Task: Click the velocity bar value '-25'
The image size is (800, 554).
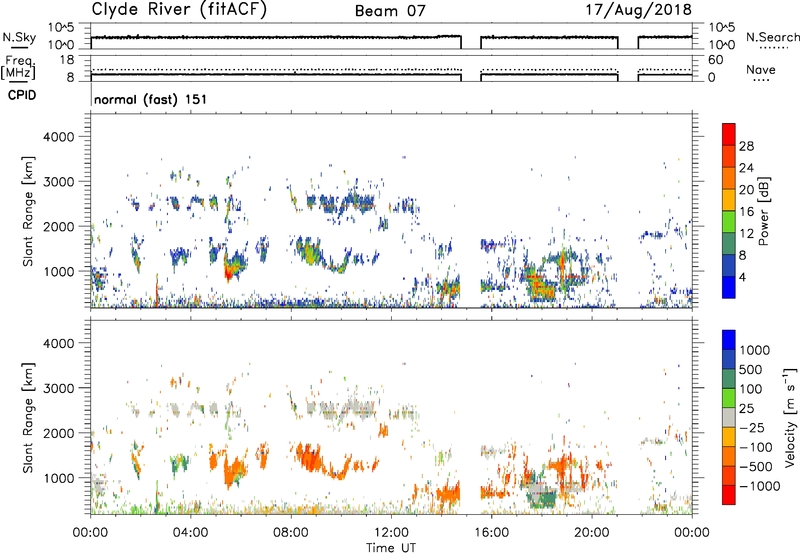Action: [x=752, y=427]
